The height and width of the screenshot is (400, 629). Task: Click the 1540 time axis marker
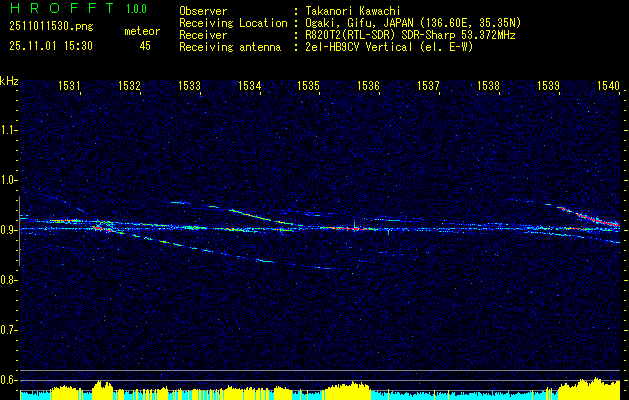click(608, 85)
